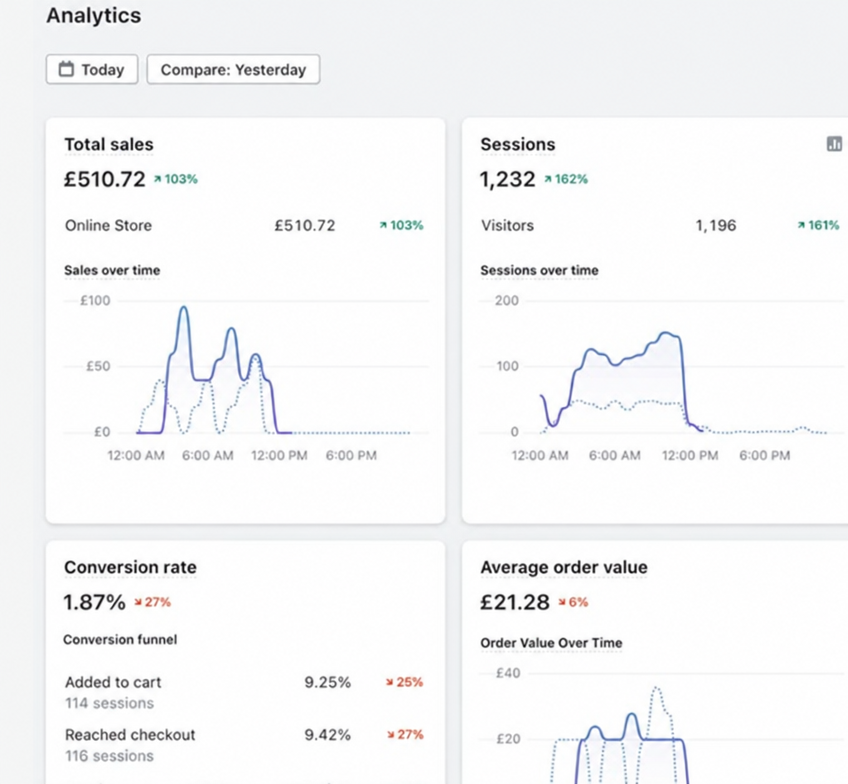
Task: Click the 161% visitors change indicator
Action: click(818, 225)
